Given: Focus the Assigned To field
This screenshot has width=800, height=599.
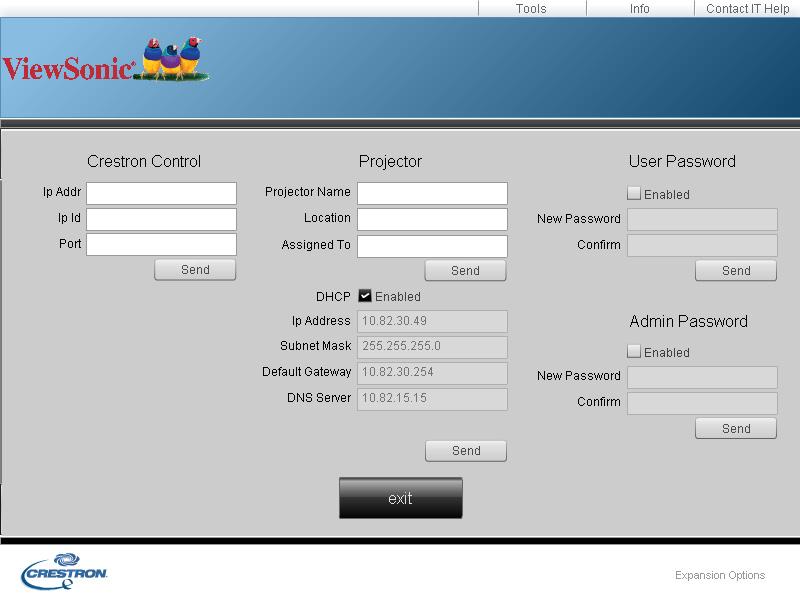Looking at the screenshot, I should [x=432, y=246].
